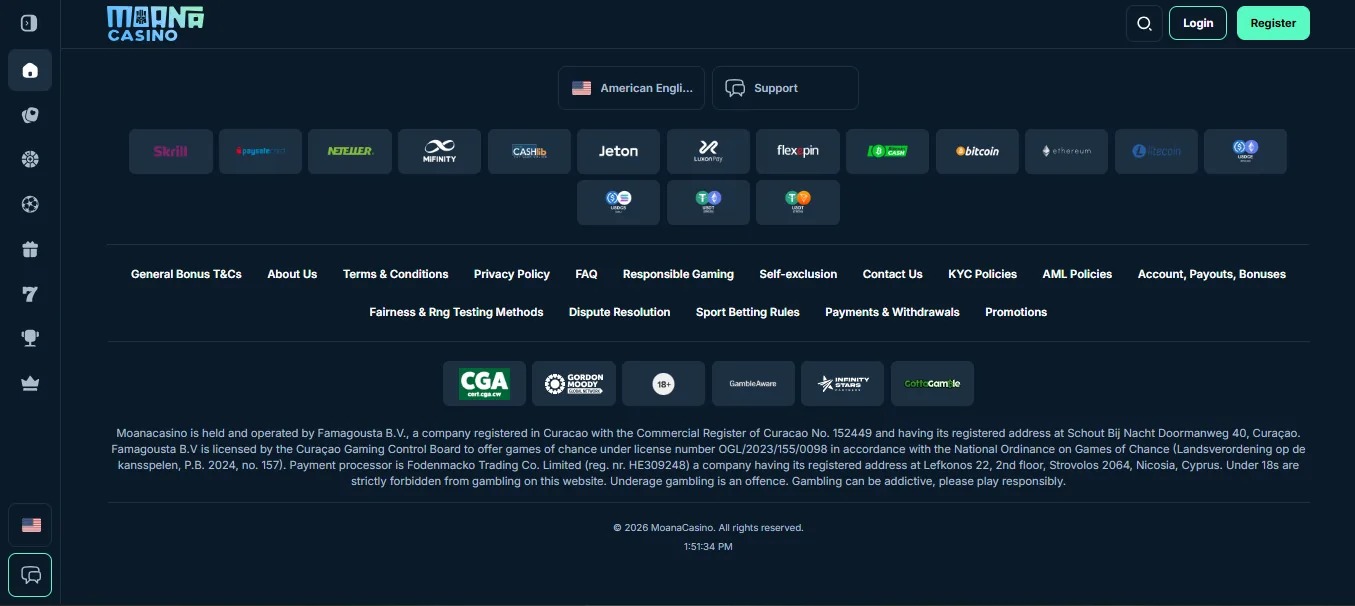1355x606 pixels.
Task: Click the MiFinity payment logo
Action: tap(440, 151)
